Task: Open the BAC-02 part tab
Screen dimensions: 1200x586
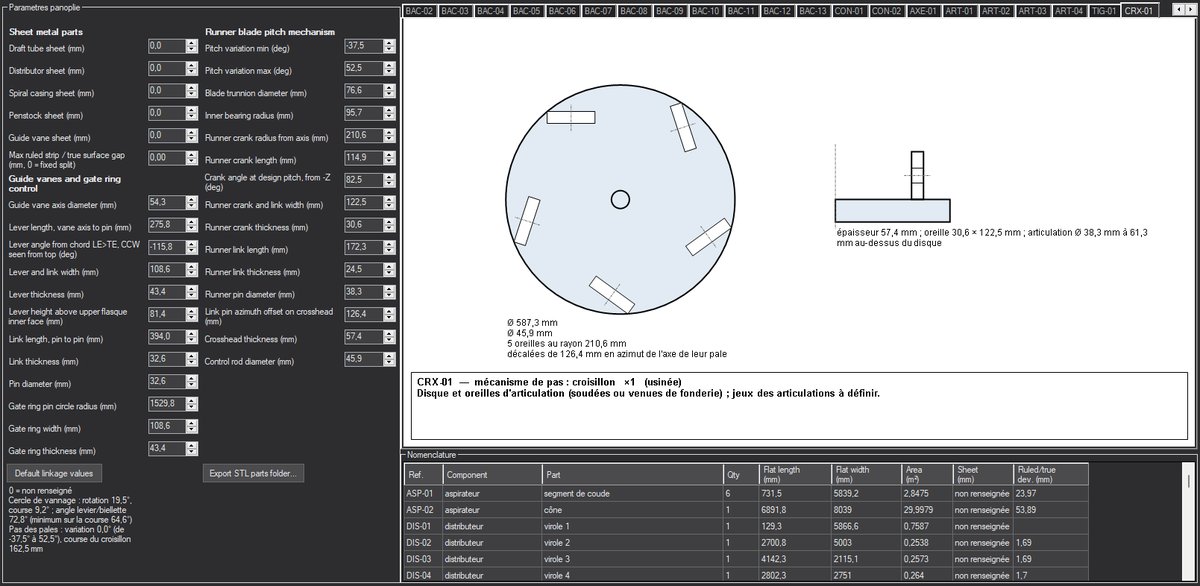Action: pyautogui.click(x=420, y=11)
